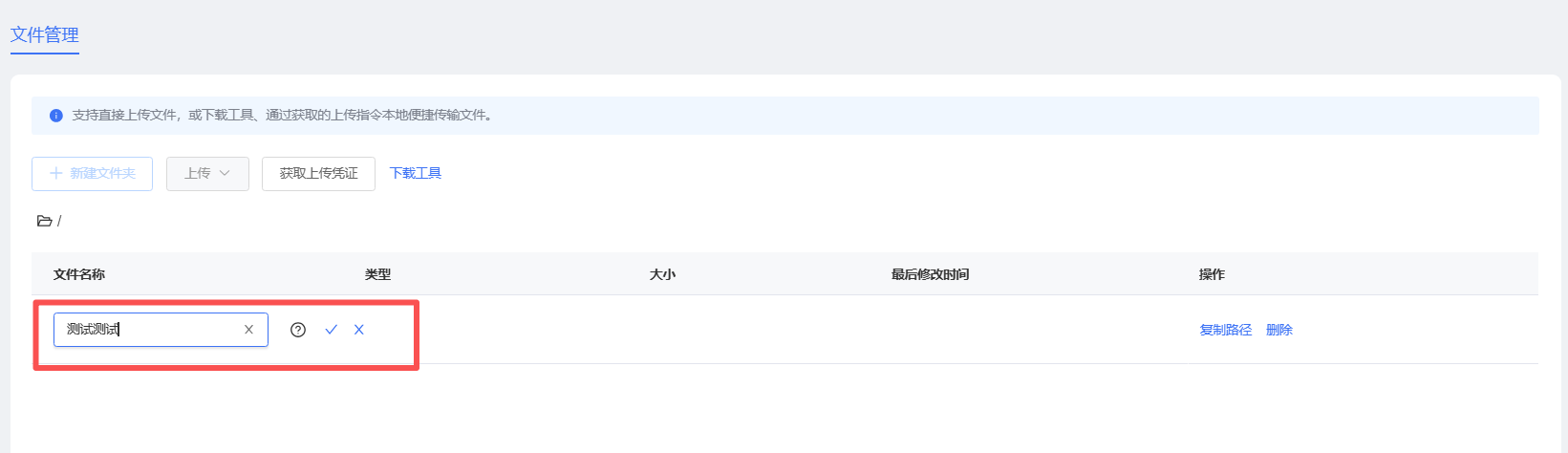
Task: Click the open folder breadcrumb icon
Action: [44, 221]
